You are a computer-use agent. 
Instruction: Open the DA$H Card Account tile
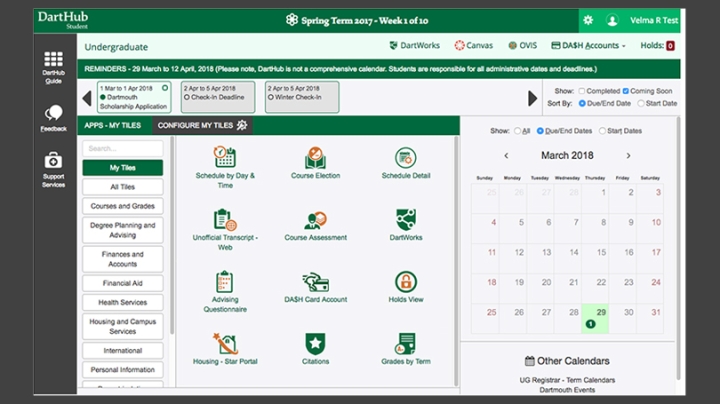315,287
